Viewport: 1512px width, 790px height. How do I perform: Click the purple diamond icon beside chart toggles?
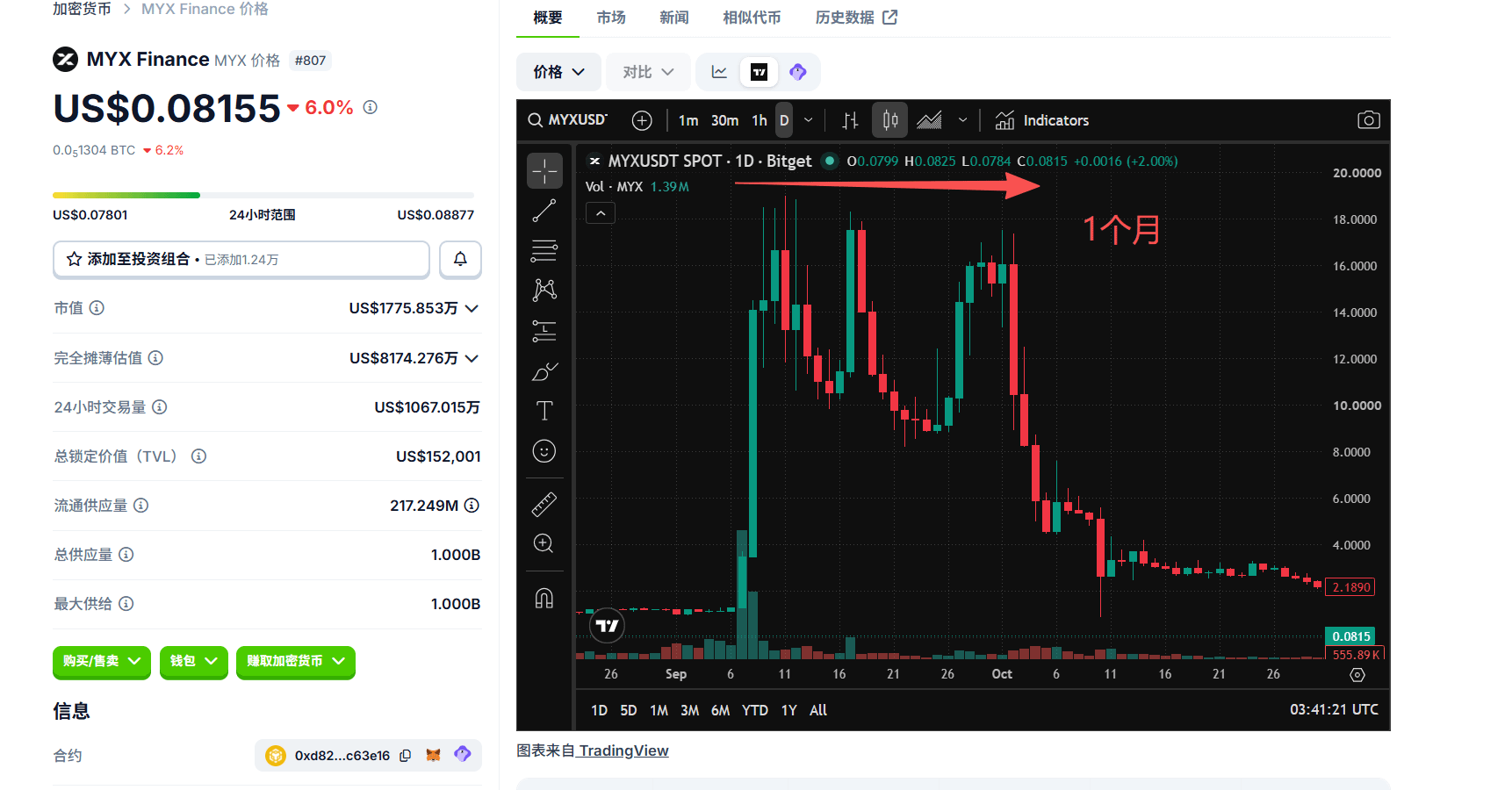point(798,72)
